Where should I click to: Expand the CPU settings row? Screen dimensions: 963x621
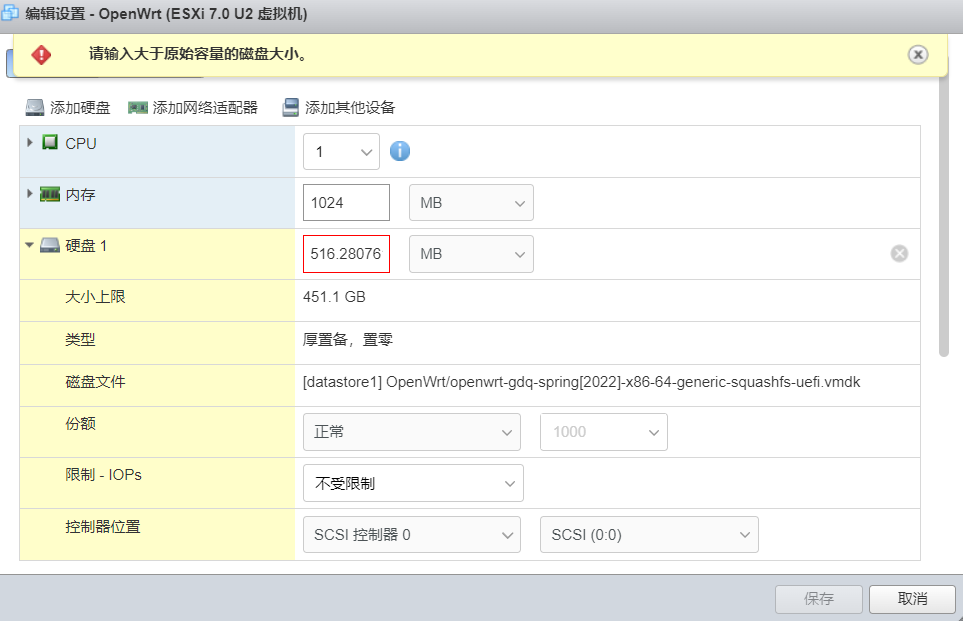pos(29,143)
